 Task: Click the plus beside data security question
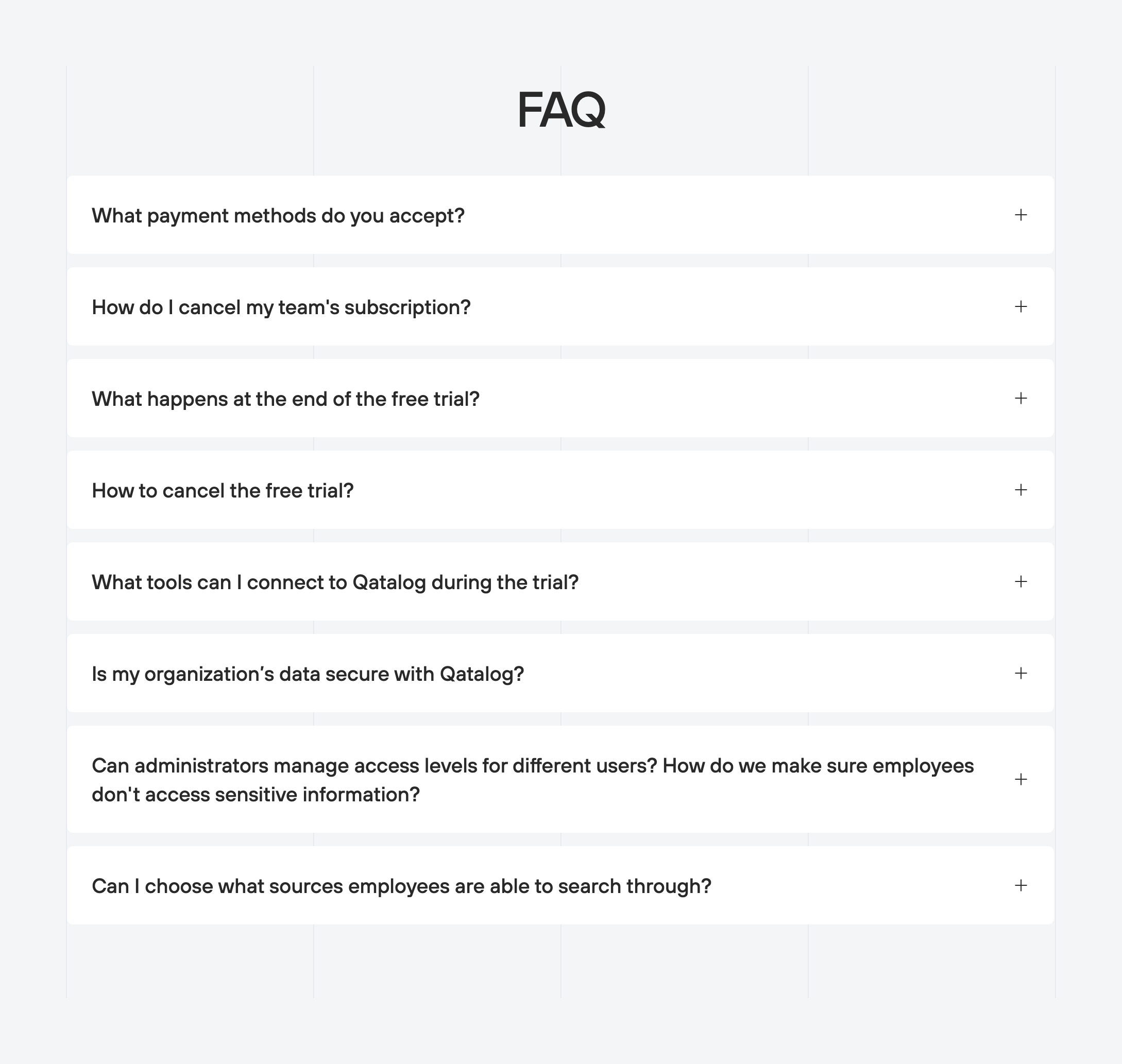click(1021, 674)
